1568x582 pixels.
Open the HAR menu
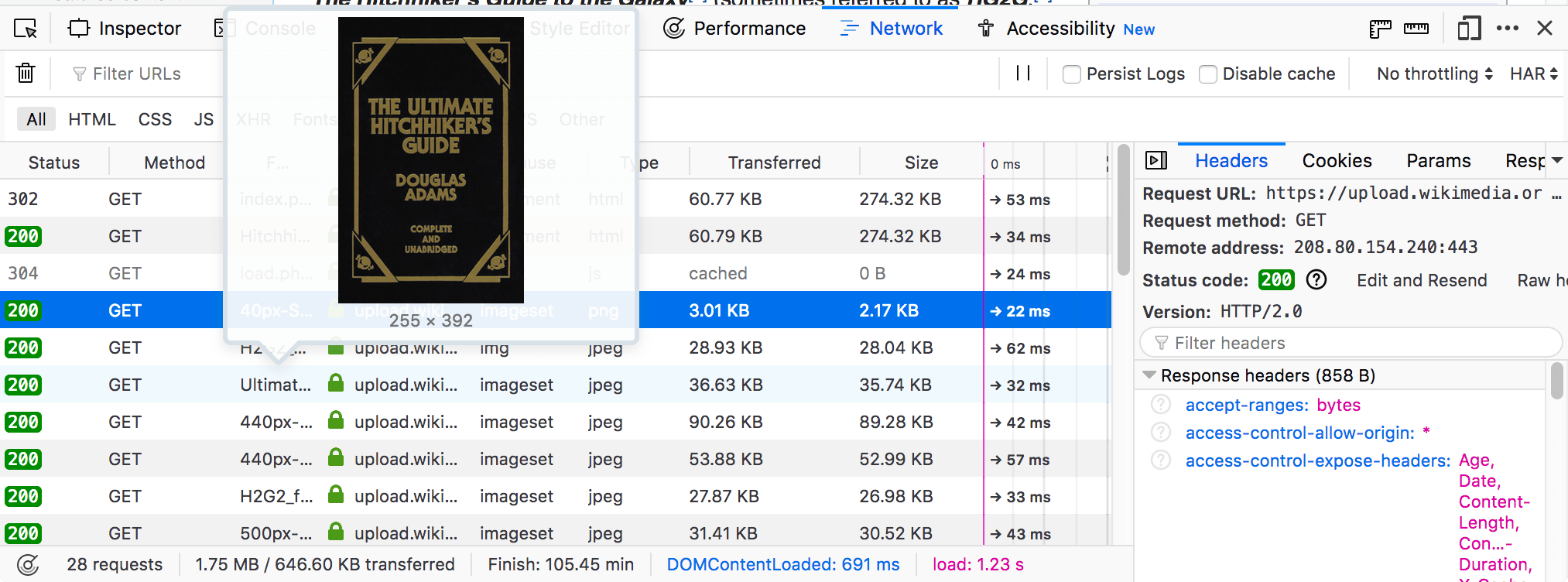1533,74
